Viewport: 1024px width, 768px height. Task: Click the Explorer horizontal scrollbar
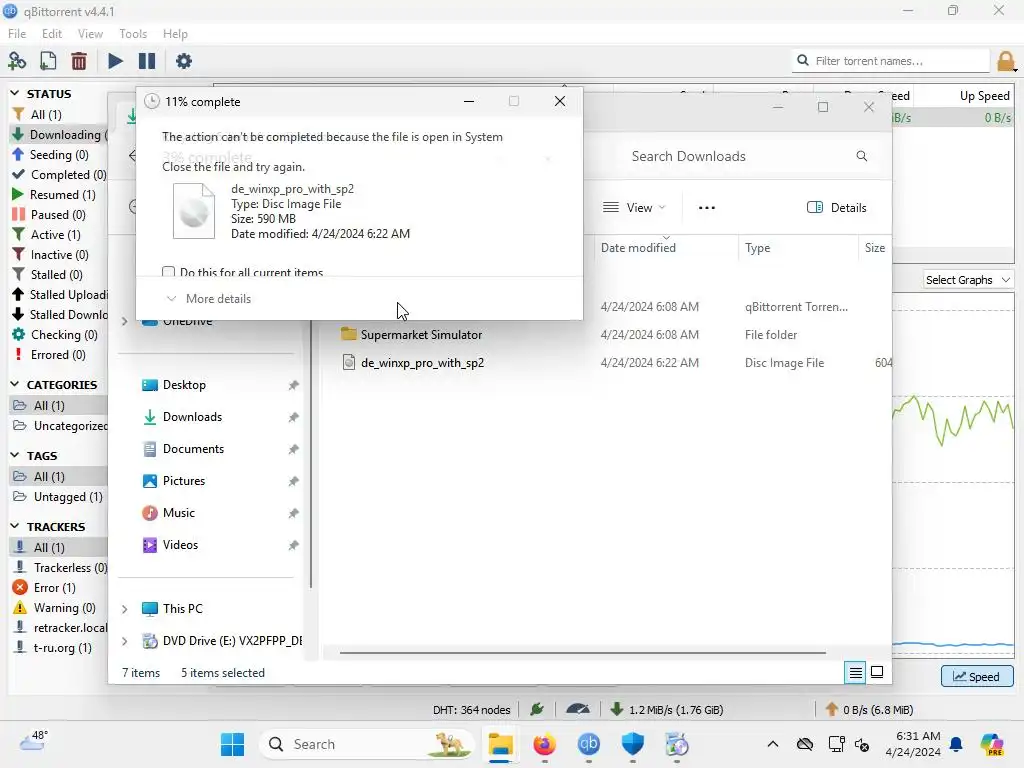[583, 652]
